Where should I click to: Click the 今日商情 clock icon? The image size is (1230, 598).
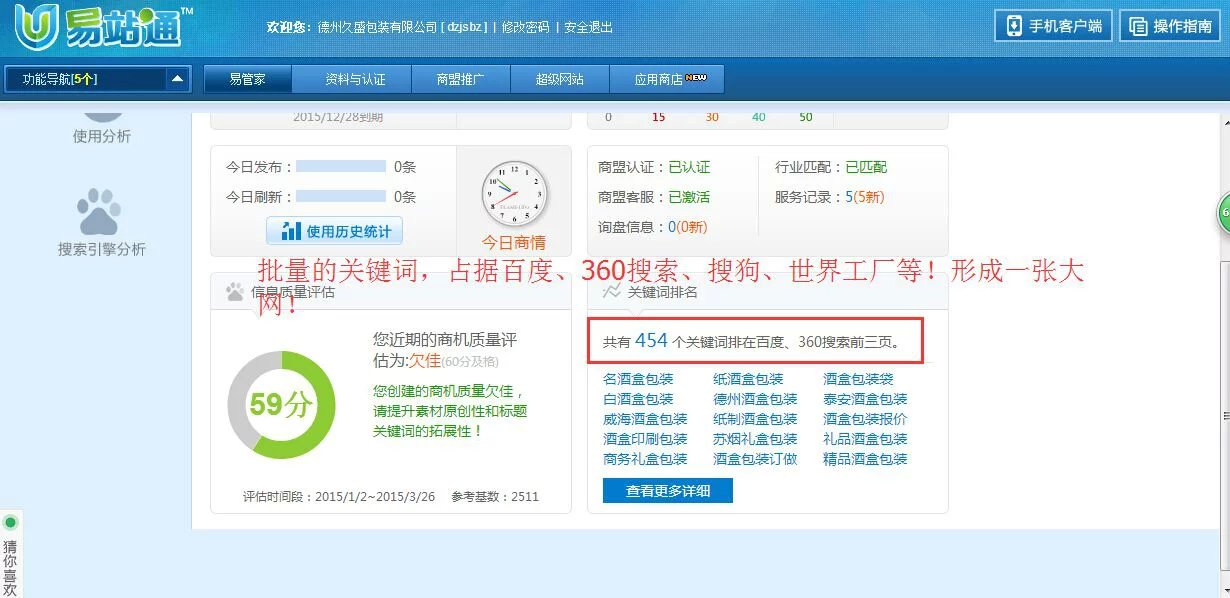pos(514,194)
